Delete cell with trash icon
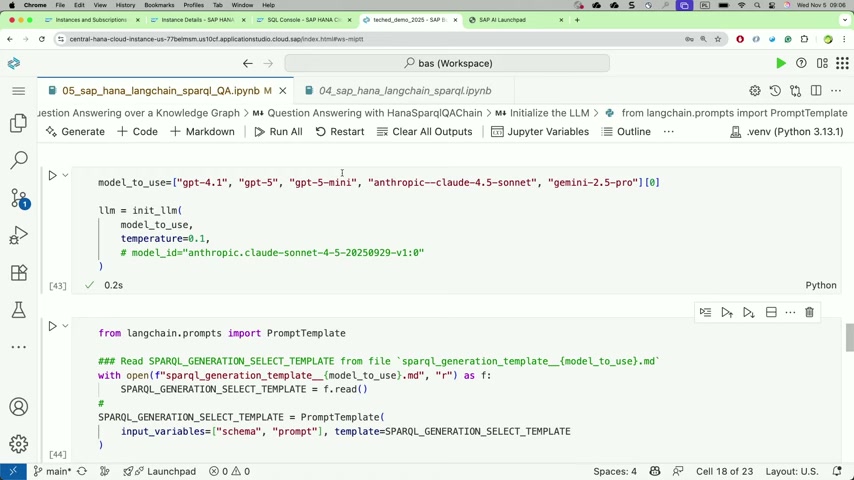Screen dimensions: 854x480 click(x=809, y=312)
